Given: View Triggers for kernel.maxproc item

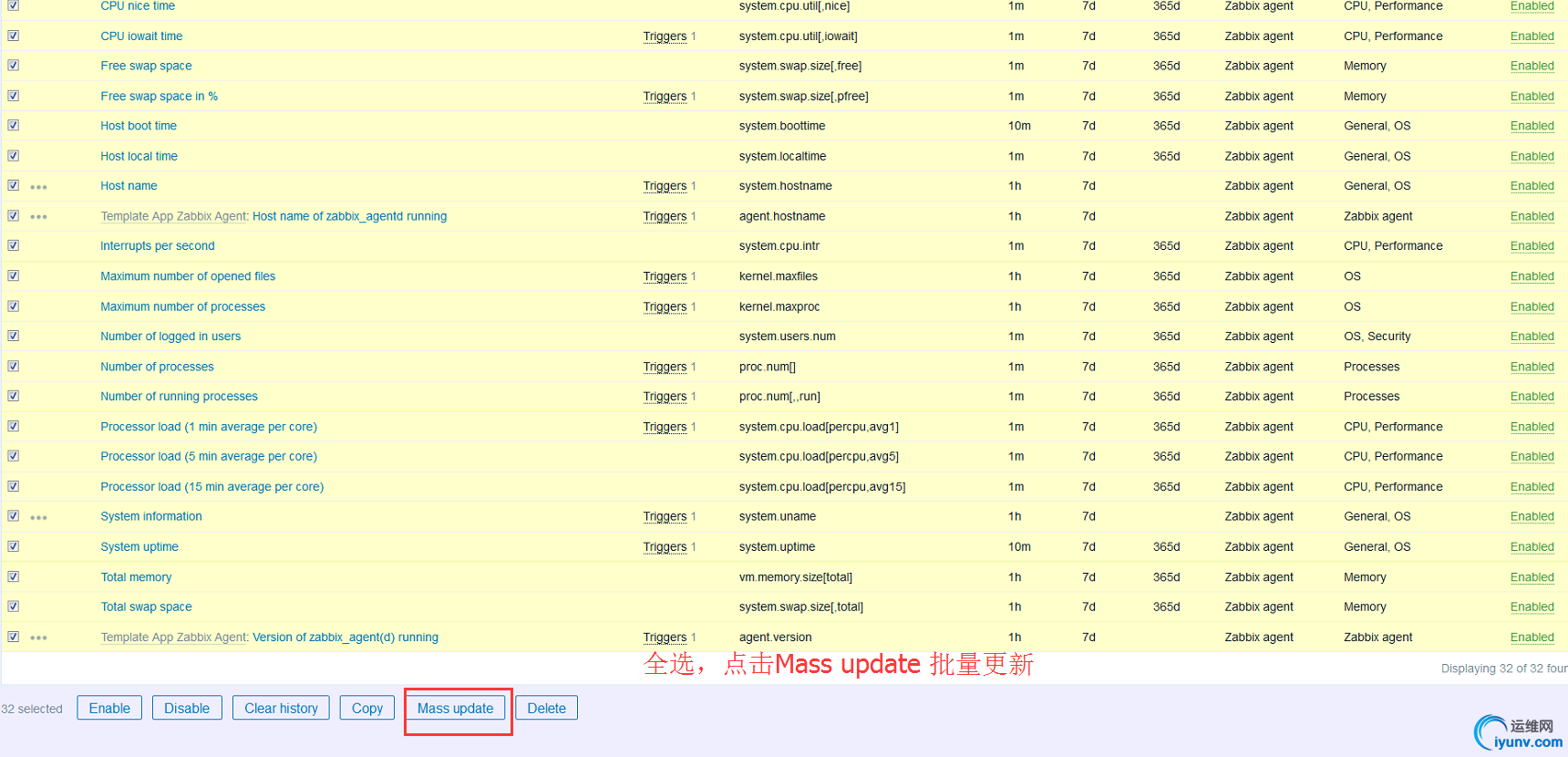Looking at the screenshot, I should tap(665, 306).
